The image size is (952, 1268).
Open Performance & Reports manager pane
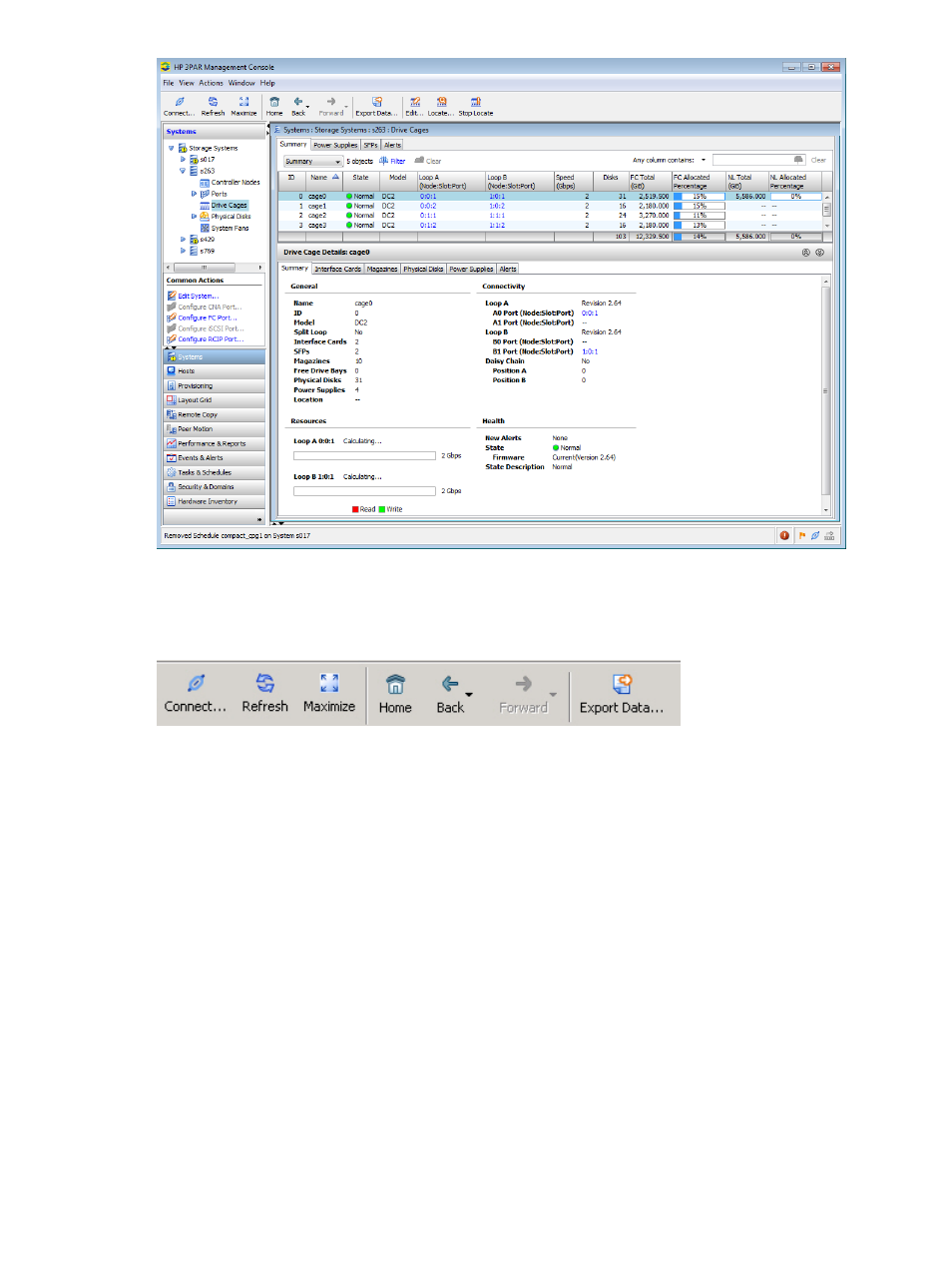[214, 443]
